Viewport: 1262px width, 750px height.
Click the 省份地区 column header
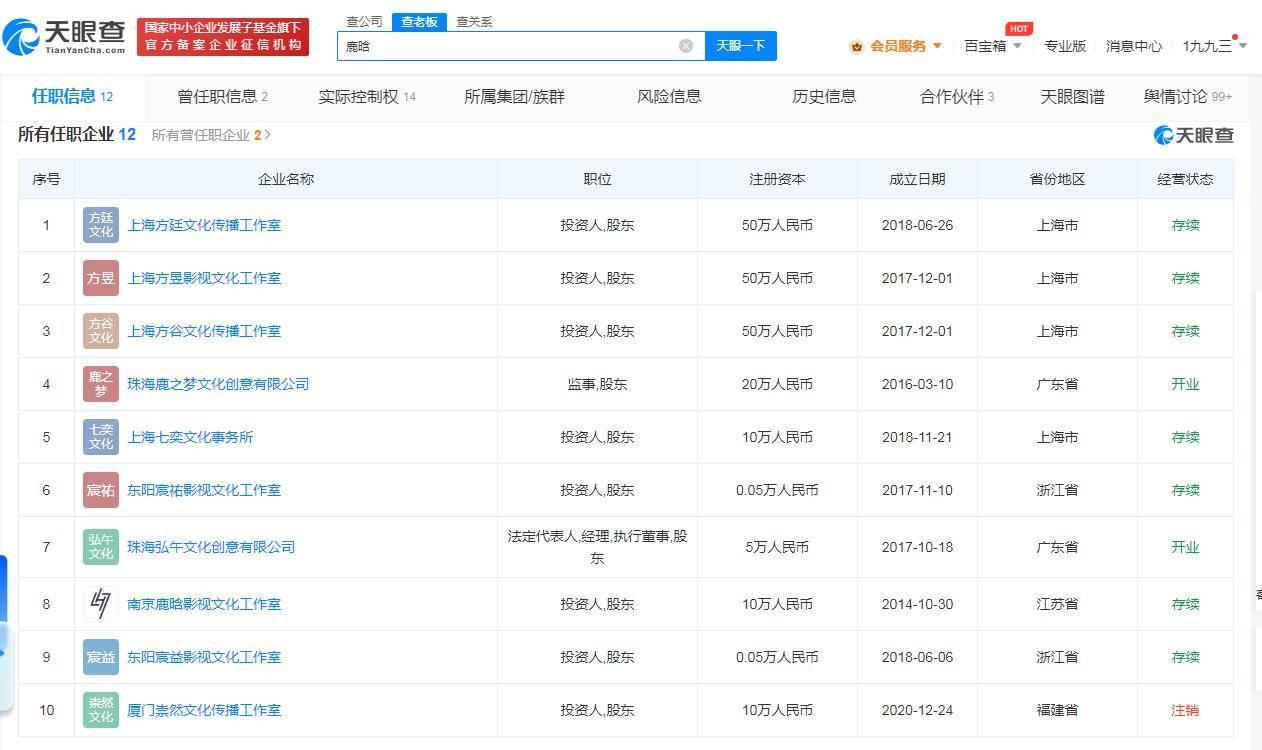pyautogui.click(x=1057, y=179)
